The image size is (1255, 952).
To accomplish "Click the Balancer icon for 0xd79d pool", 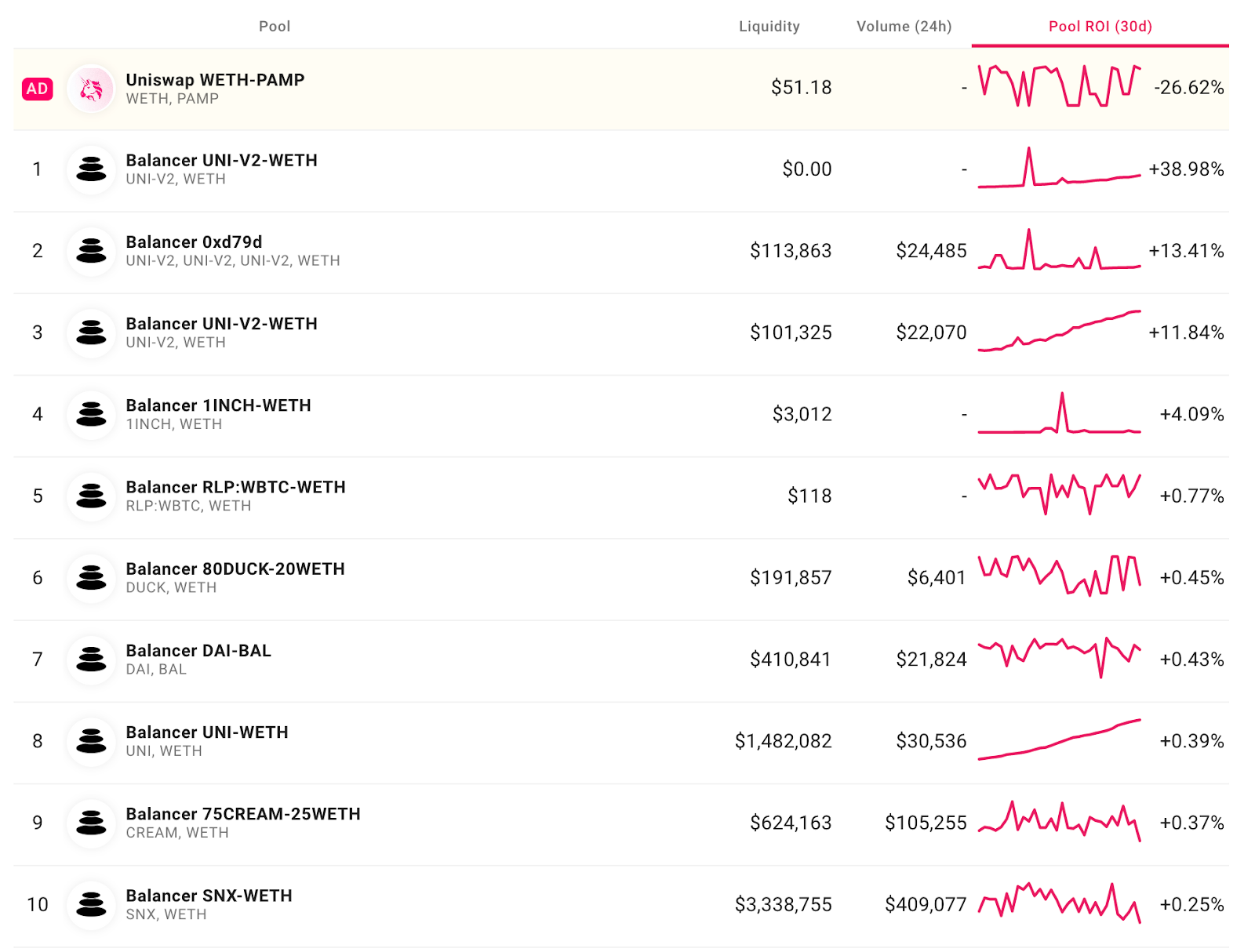I will [x=91, y=251].
